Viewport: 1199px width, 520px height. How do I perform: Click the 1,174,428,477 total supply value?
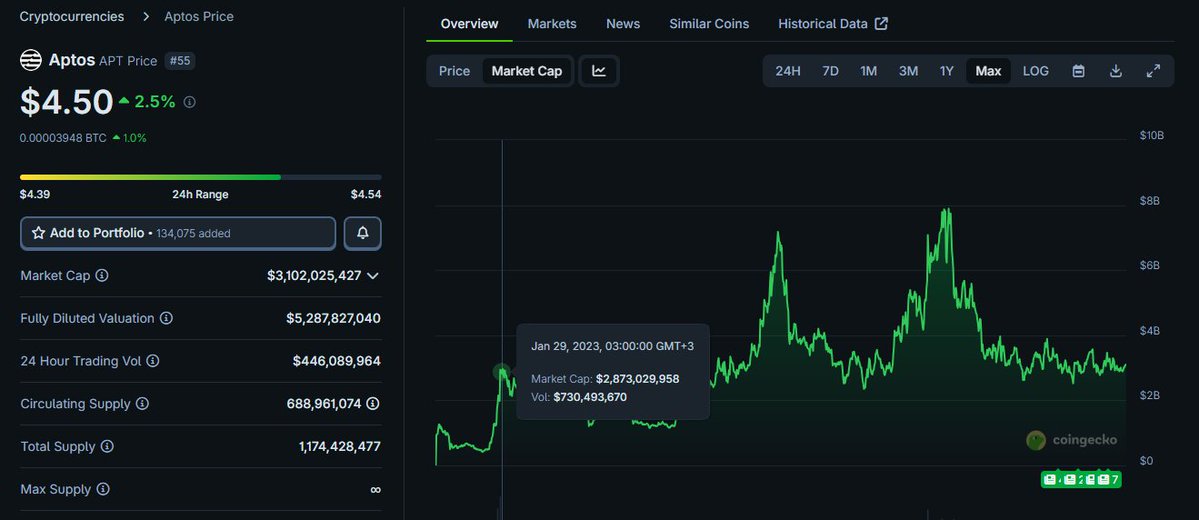click(x=340, y=447)
